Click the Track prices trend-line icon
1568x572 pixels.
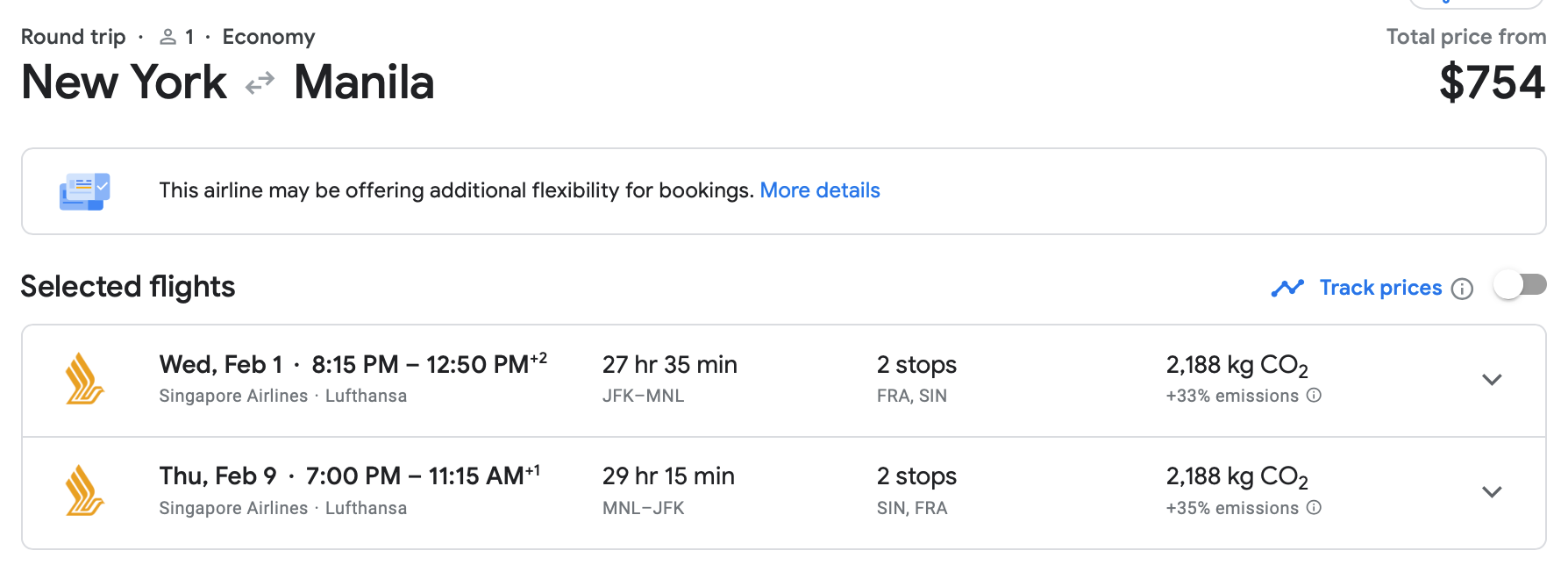pos(1287,288)
